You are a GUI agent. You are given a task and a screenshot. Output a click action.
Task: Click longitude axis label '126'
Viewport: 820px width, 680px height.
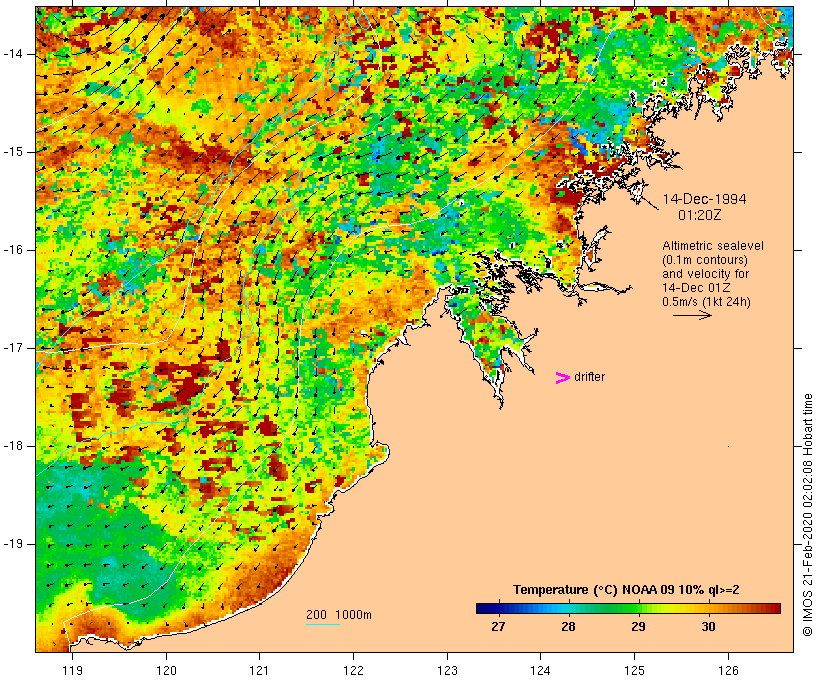728,671
